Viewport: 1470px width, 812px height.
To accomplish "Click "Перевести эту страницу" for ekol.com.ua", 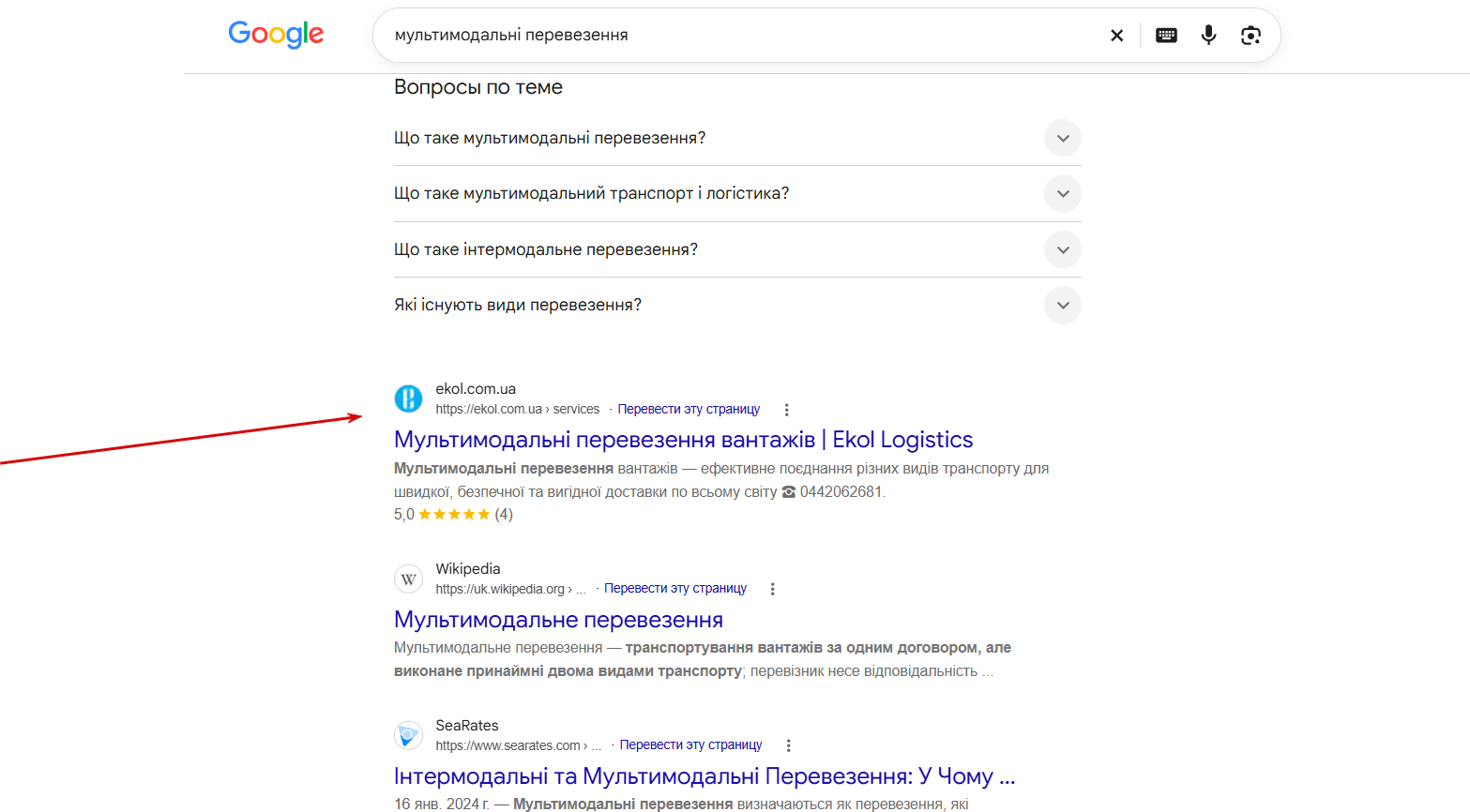I will tap(689, 409).
